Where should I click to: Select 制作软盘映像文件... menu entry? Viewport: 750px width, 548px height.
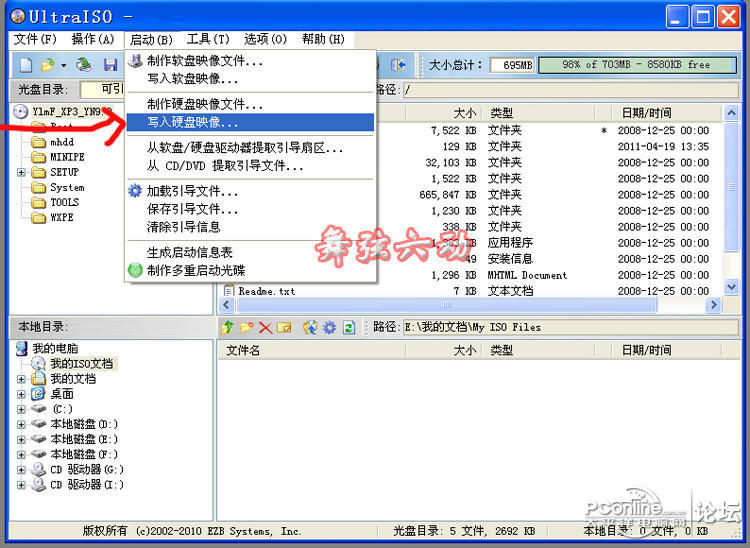click(250, 61)
